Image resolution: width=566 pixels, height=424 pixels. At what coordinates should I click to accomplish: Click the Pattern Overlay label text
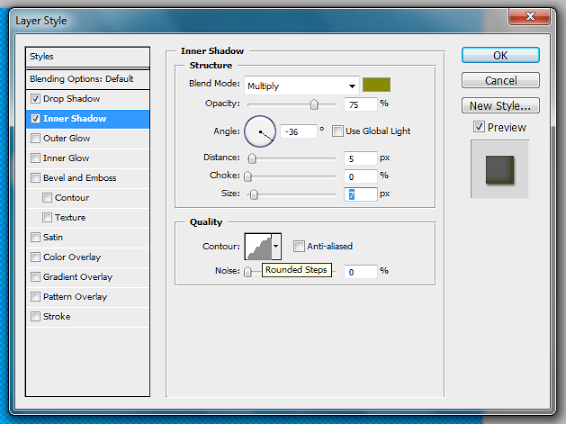click(x=75, y=297)
